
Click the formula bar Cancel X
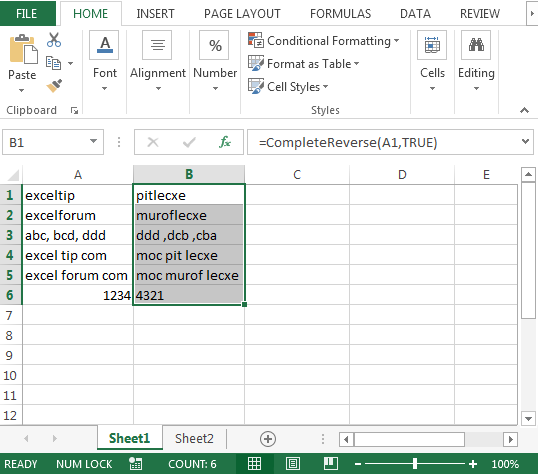tap(153, 142)
